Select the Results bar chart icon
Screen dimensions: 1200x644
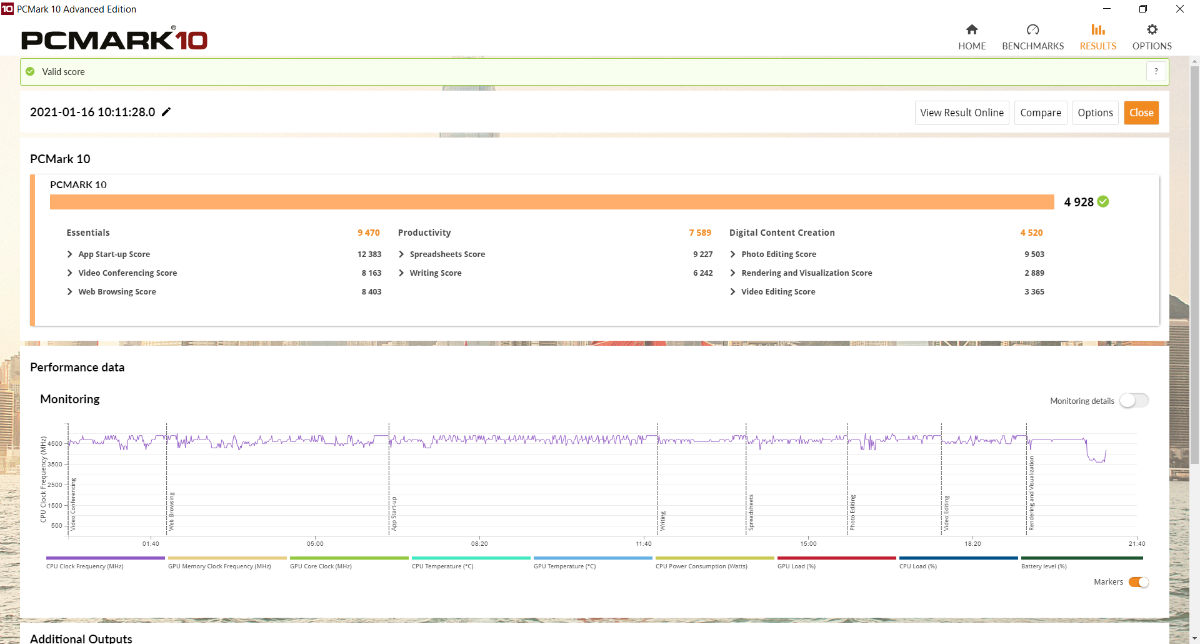pos(1098,30)
